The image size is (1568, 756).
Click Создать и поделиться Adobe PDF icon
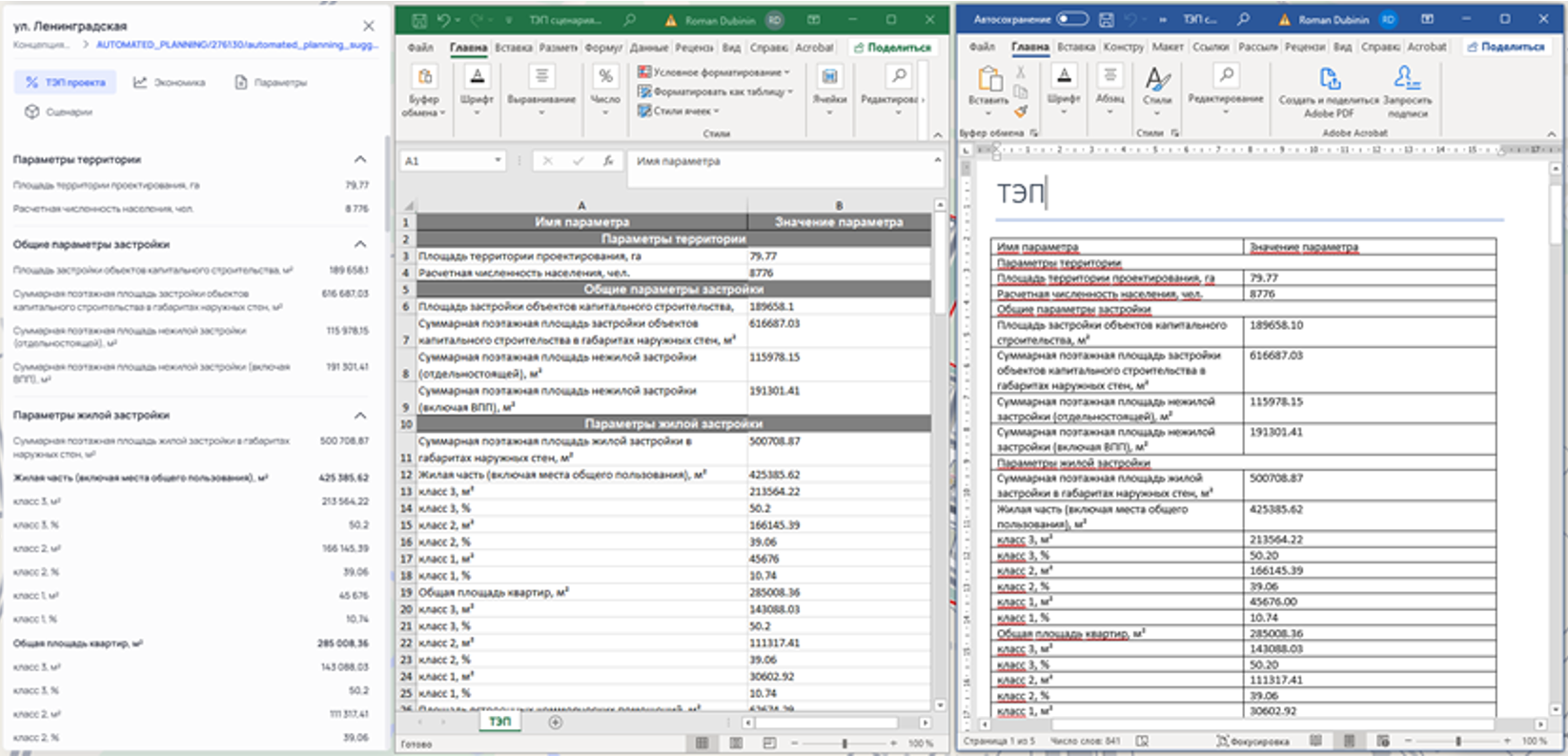[x=1329, y=77]
